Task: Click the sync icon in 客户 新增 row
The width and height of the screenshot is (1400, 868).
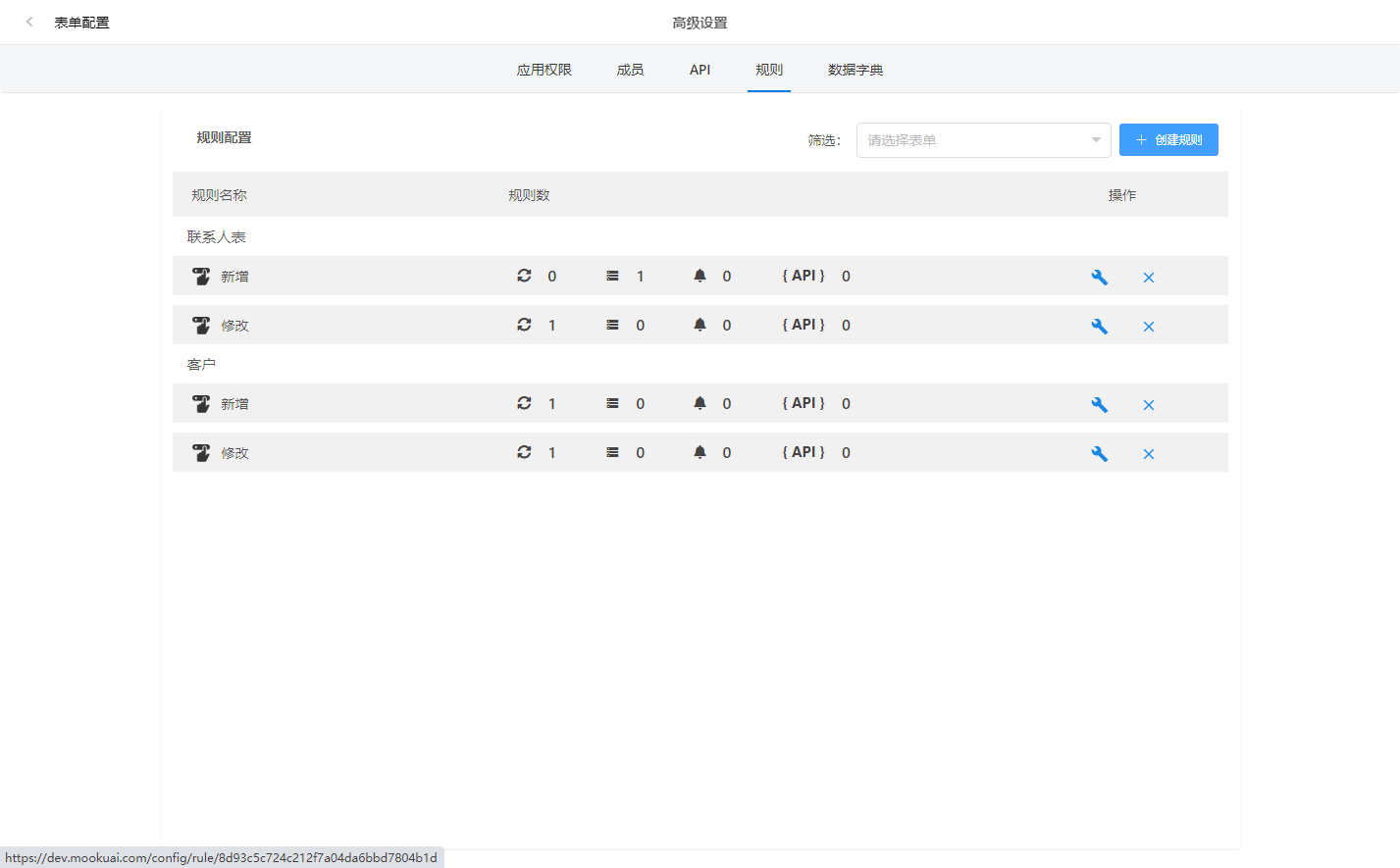Action: tap(524, 403)
